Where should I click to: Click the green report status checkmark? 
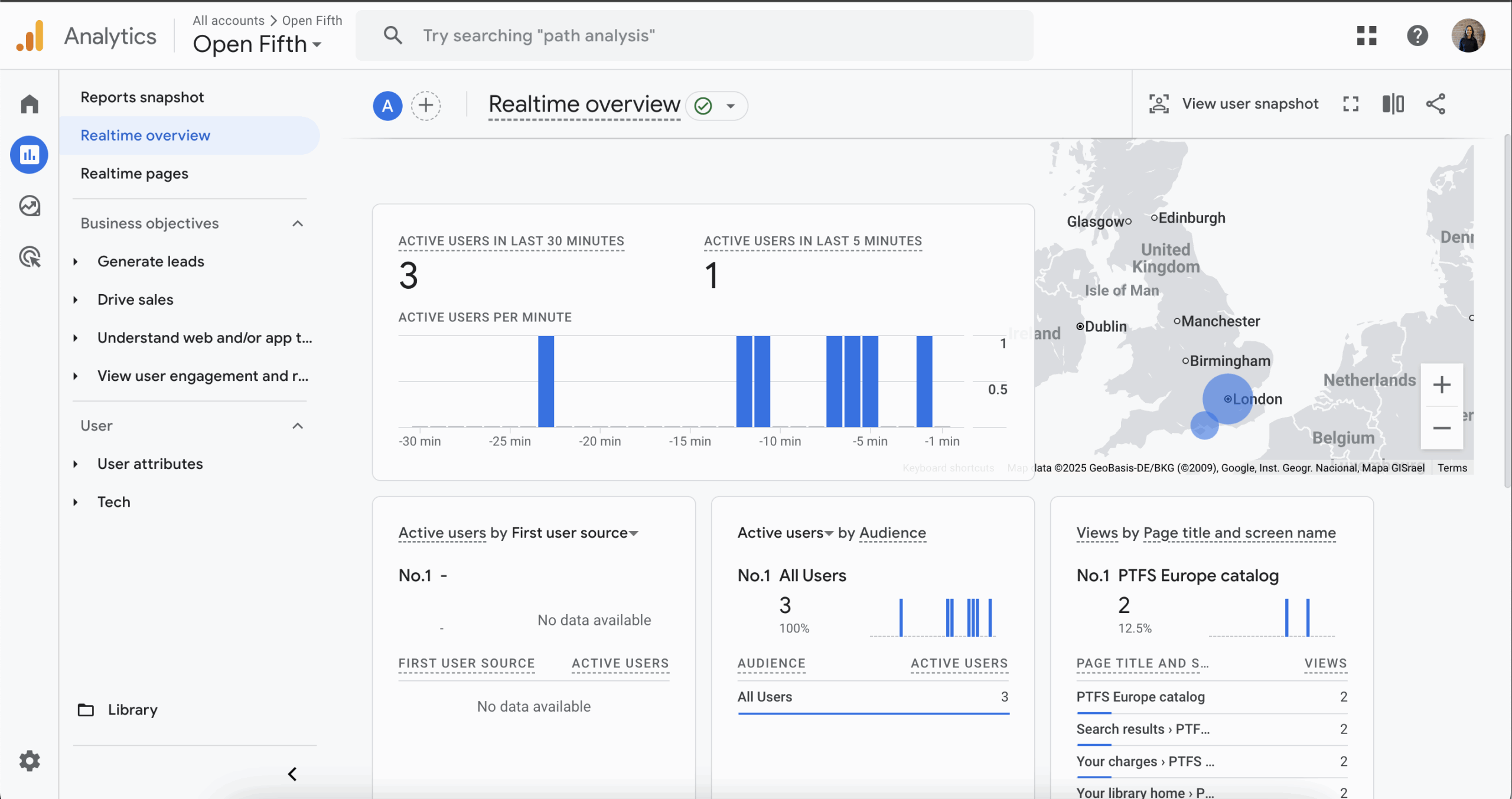point(703,106)
